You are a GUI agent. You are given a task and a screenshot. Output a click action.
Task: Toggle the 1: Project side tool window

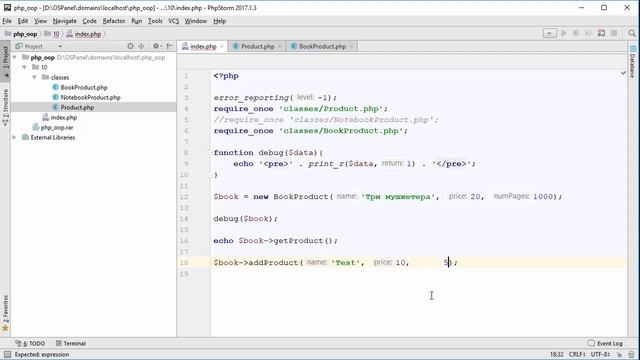click(5, 60)
